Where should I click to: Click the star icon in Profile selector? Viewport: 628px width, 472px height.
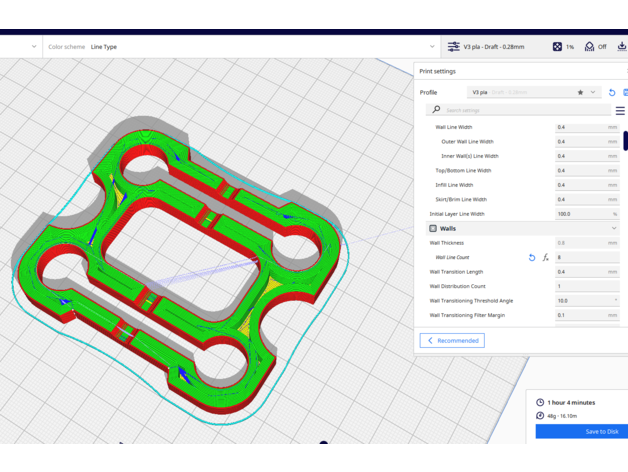click(x=580, y=92)
